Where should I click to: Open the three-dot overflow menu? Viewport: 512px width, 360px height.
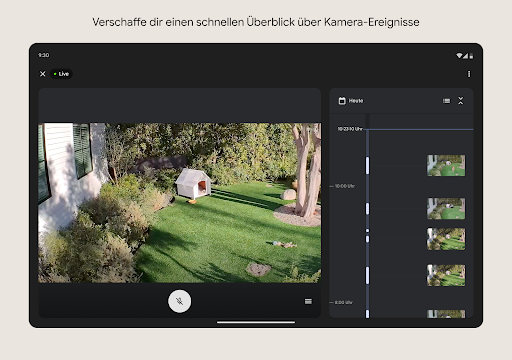point(469,74)
